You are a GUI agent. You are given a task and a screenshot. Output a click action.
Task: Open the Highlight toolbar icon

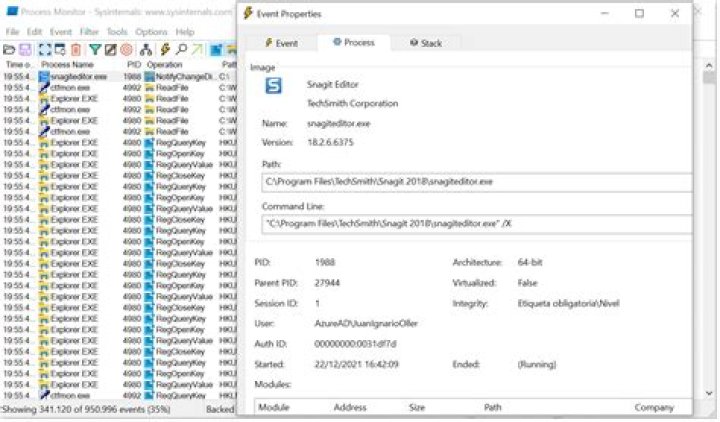coord(110,50)
